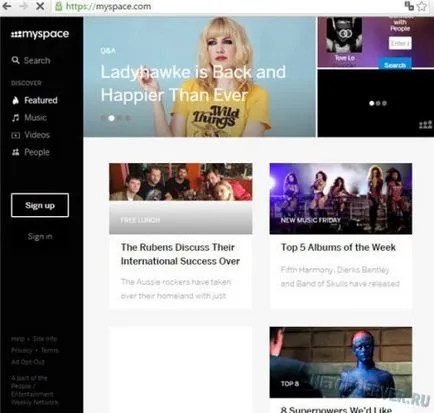Select the last dot in right panel carousel
The image size is (434, 413).
tap(384, 103)
